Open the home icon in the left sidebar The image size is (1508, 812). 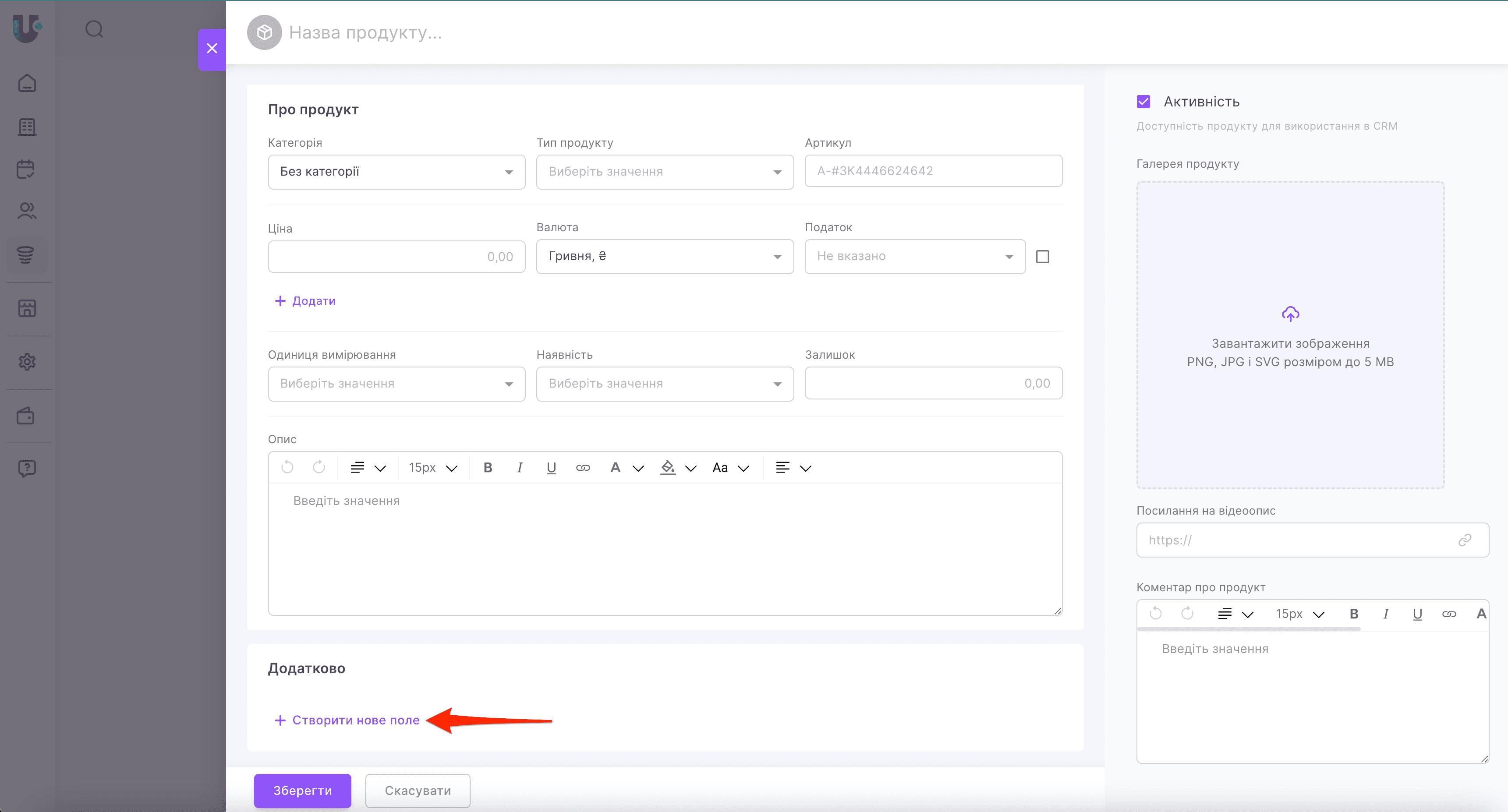[27, 84]
